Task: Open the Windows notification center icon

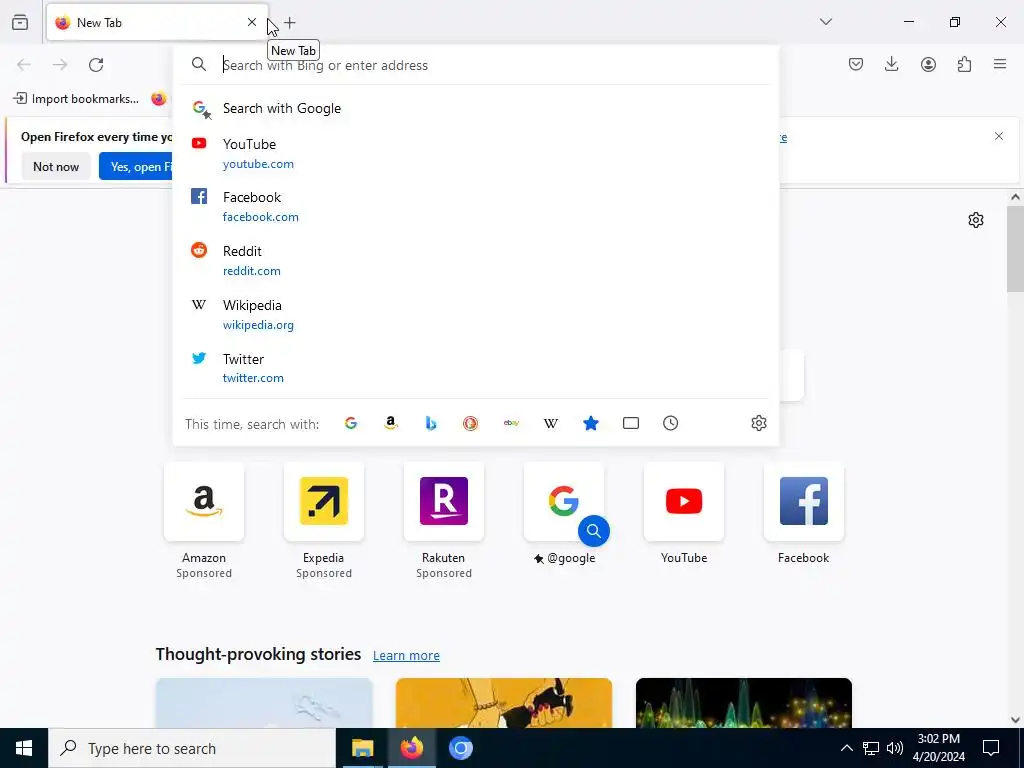Action: (991, 748)
